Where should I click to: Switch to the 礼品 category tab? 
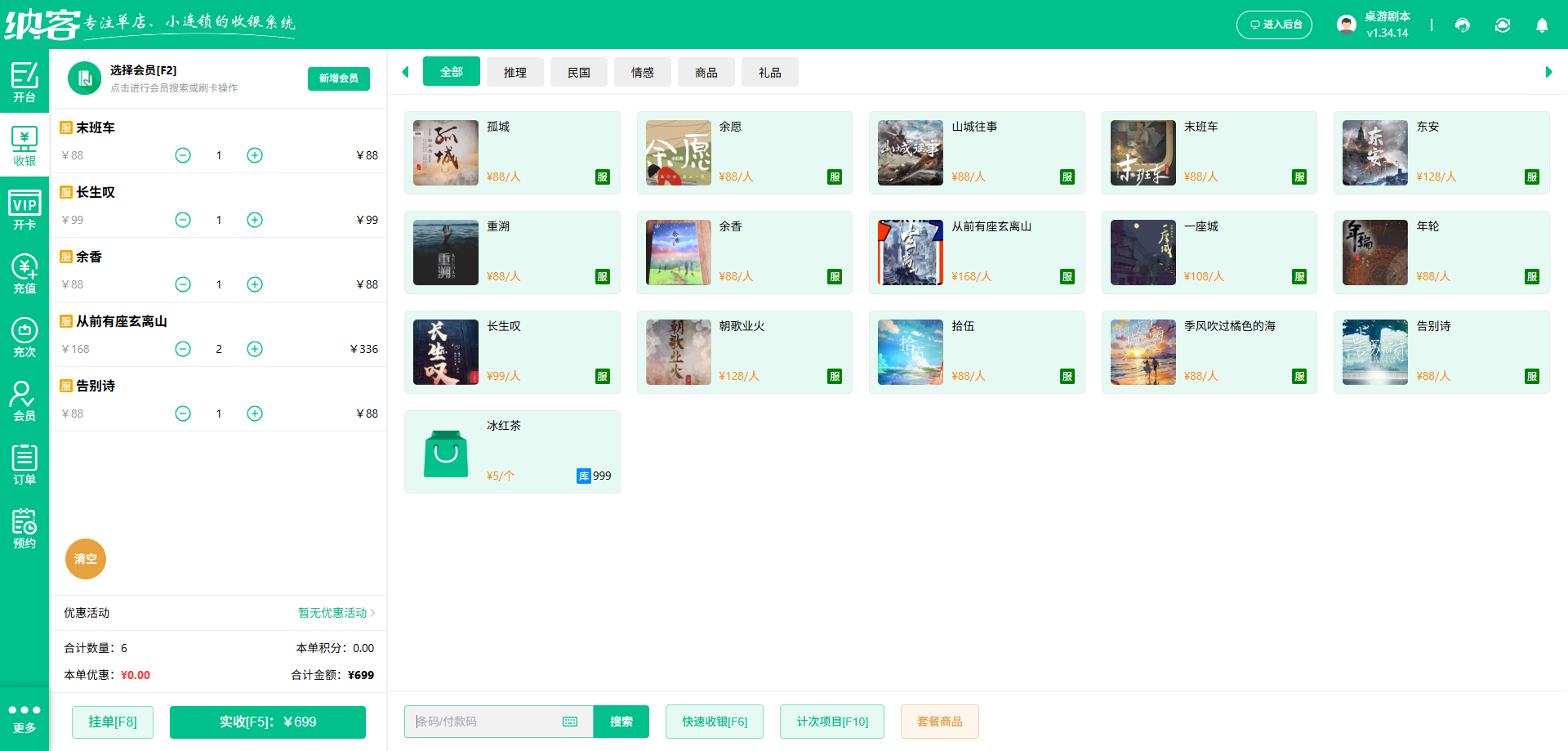[769, 72]
